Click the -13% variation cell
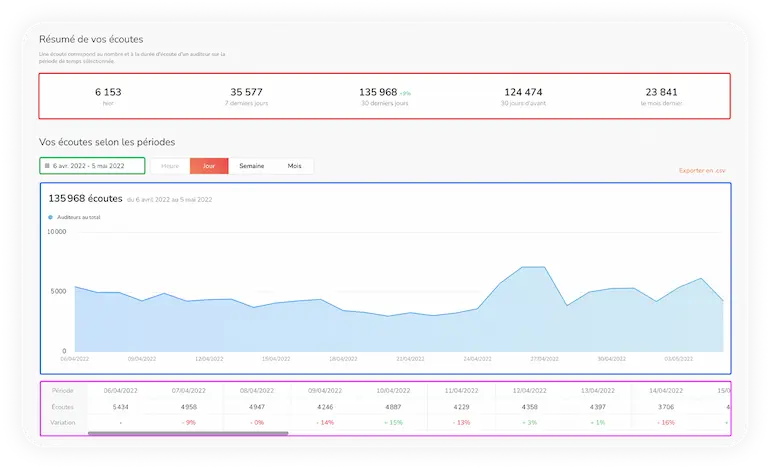This screenshot has width=770, height=469. 461,423
